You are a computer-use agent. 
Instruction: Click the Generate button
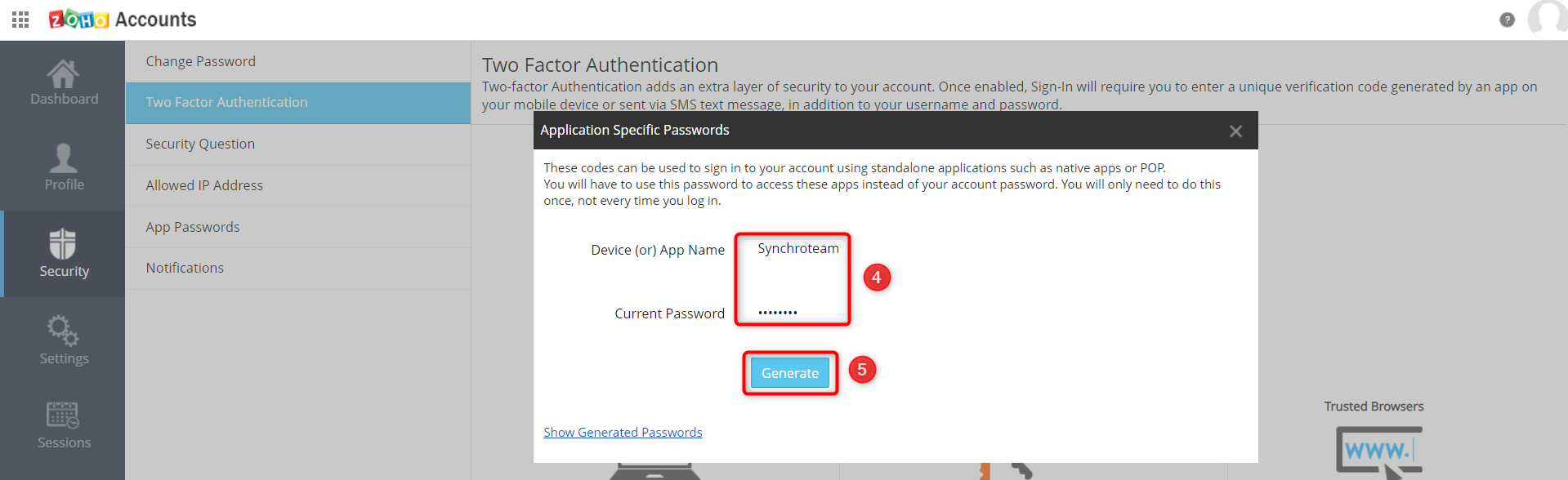[x=790, y=373]
